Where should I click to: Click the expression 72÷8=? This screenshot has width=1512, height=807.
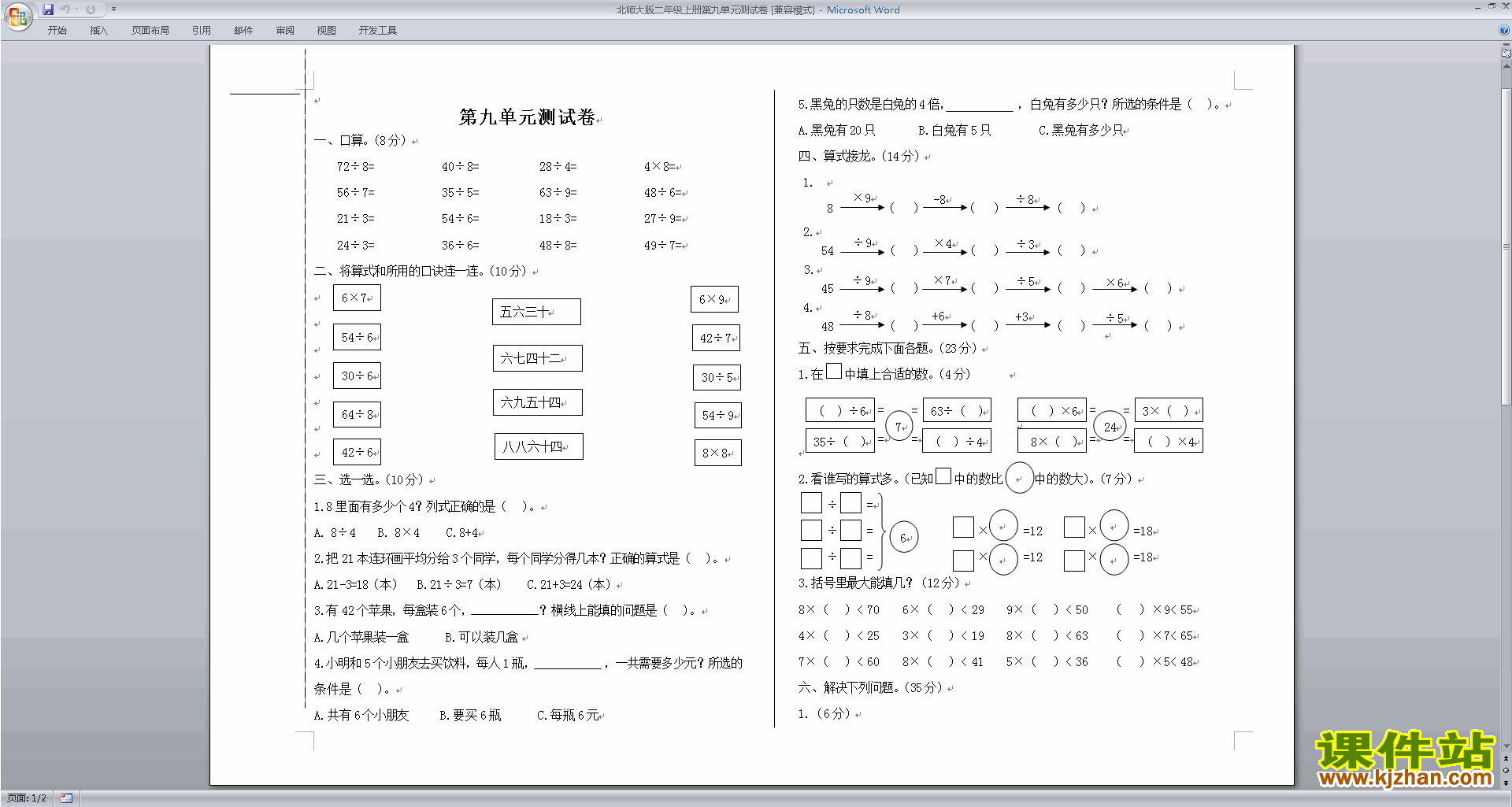pos(356,166)
